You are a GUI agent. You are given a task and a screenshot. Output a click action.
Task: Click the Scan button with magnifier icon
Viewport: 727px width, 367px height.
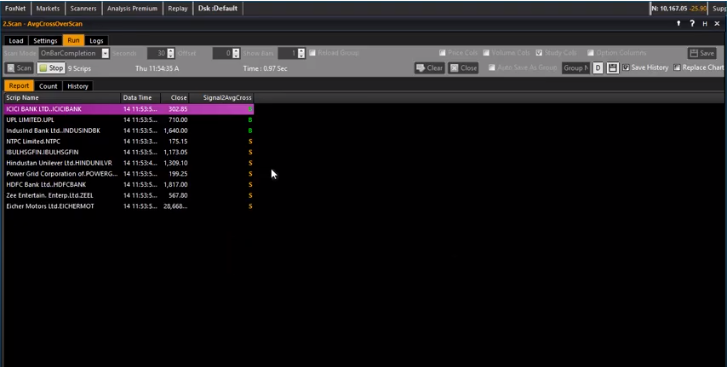pos(19,68)
